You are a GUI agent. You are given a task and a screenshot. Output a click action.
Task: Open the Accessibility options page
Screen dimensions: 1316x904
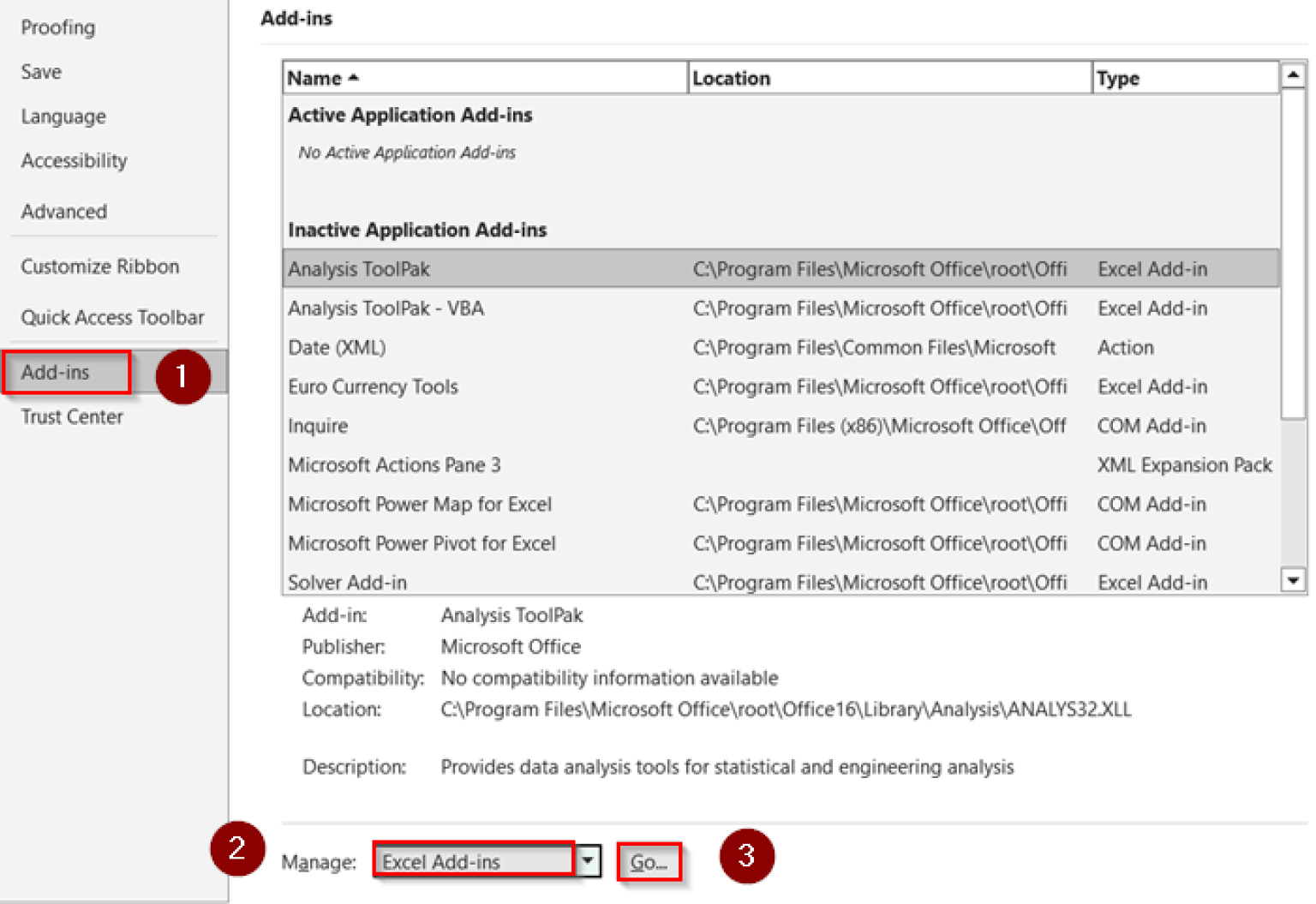click(x=74, y=160)
